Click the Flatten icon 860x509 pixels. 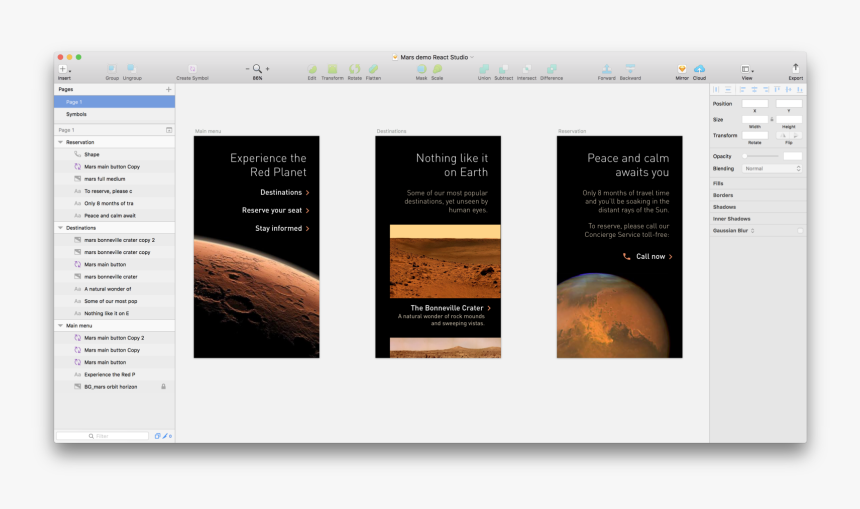pos(374,69)
